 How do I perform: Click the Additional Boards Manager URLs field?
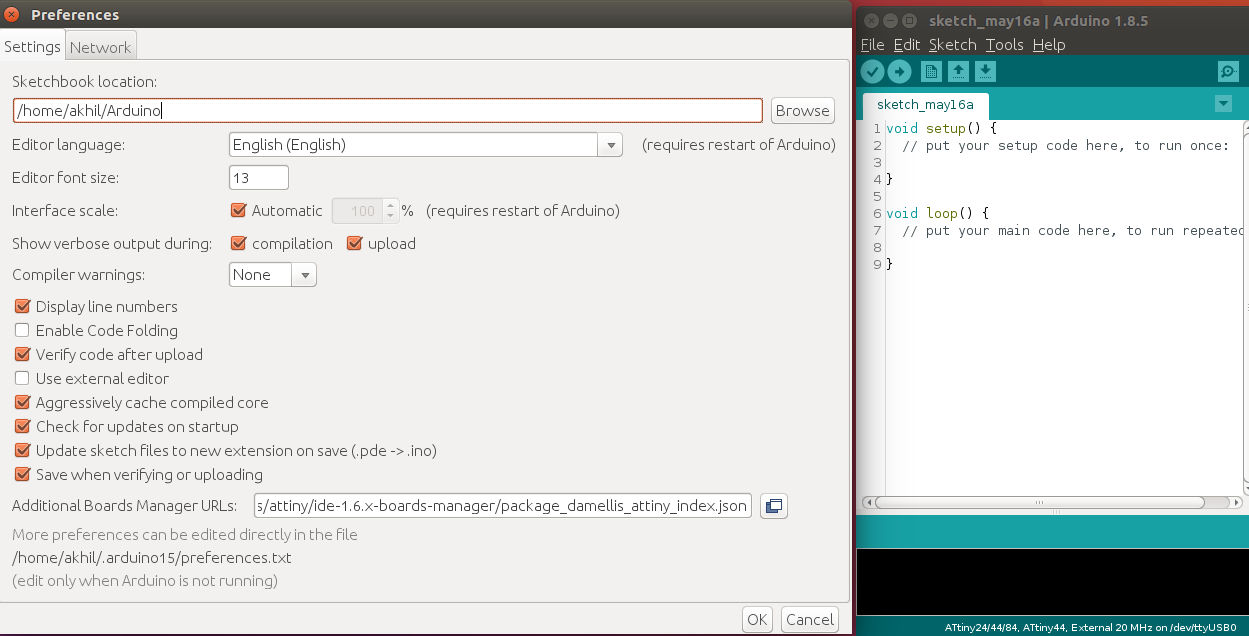(x=503, y=506)
